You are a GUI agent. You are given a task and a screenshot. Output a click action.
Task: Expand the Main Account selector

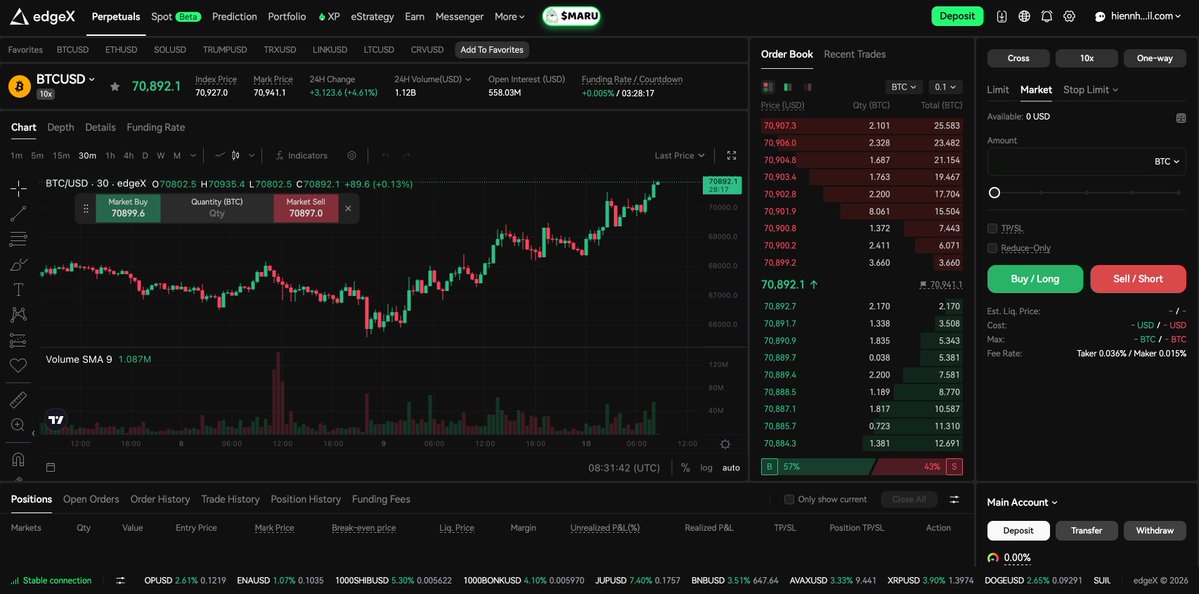[1022, 502]
